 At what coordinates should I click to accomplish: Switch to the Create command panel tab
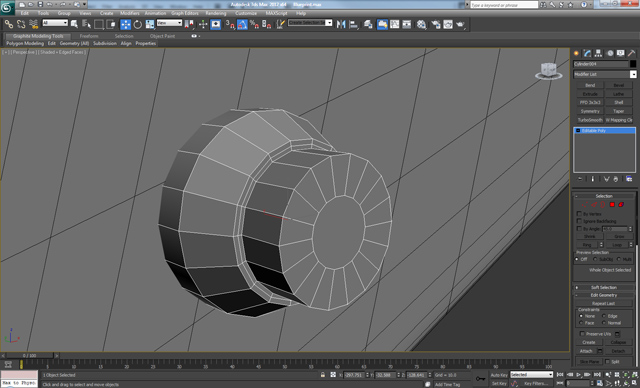pos(576,53)
